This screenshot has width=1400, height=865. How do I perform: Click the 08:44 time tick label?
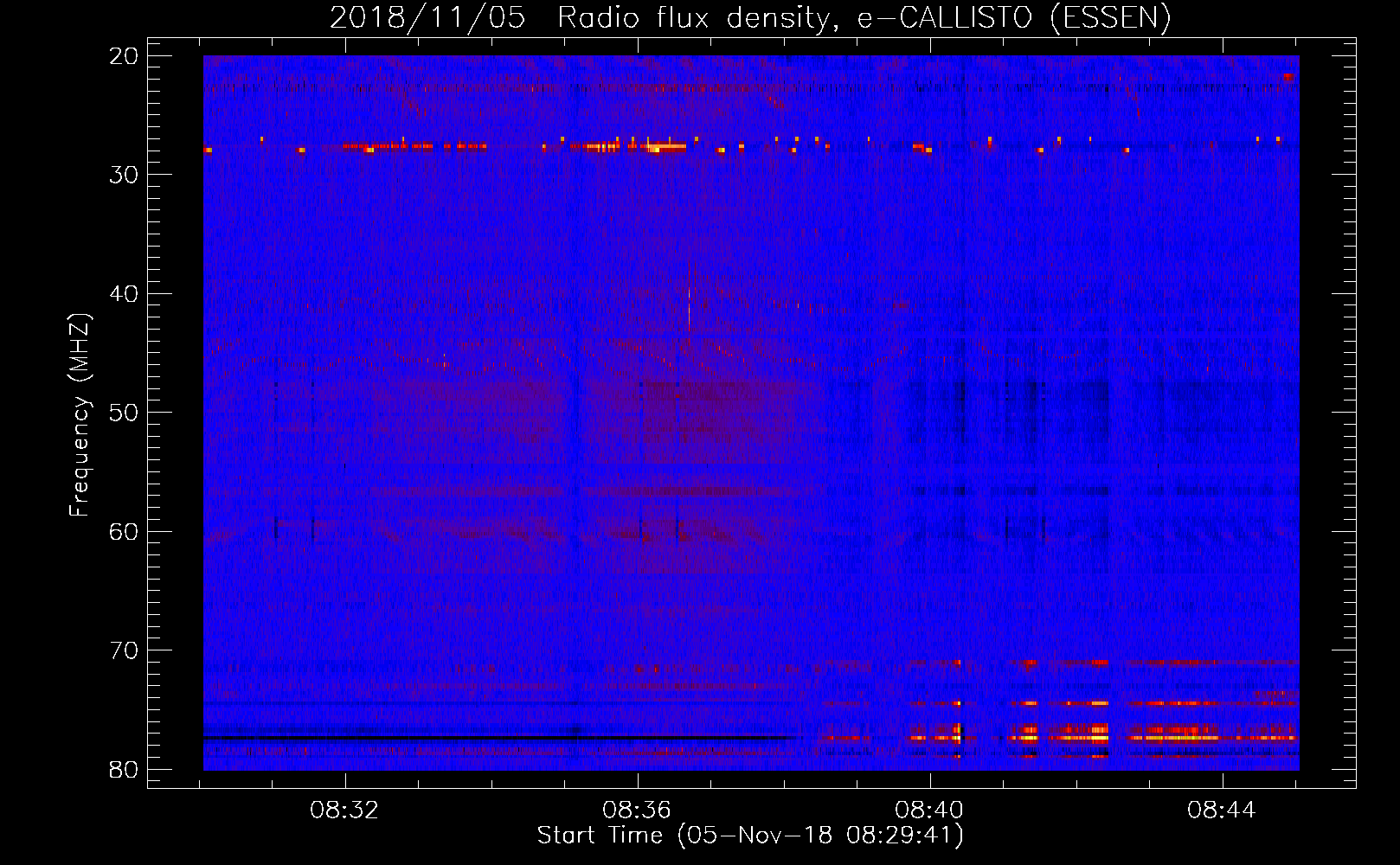click(1222, 811)
